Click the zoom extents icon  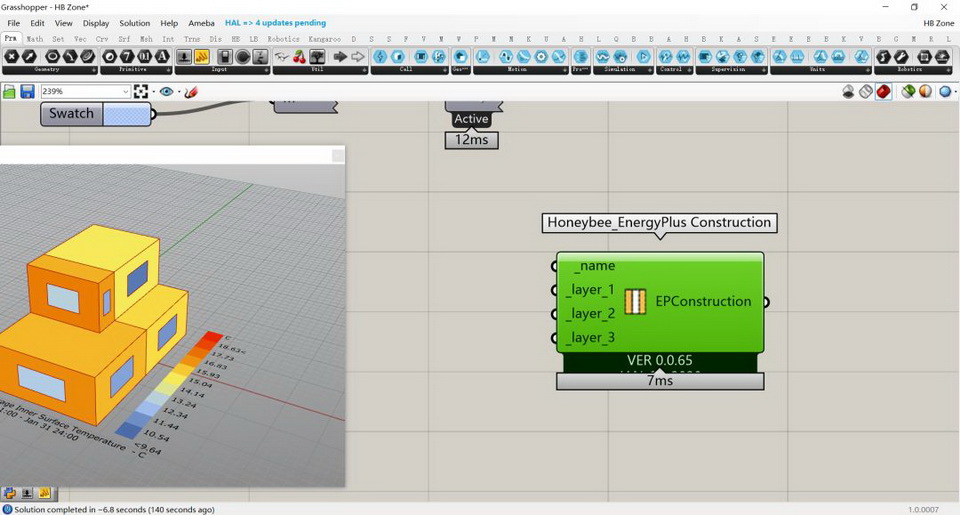click(141, 92)
